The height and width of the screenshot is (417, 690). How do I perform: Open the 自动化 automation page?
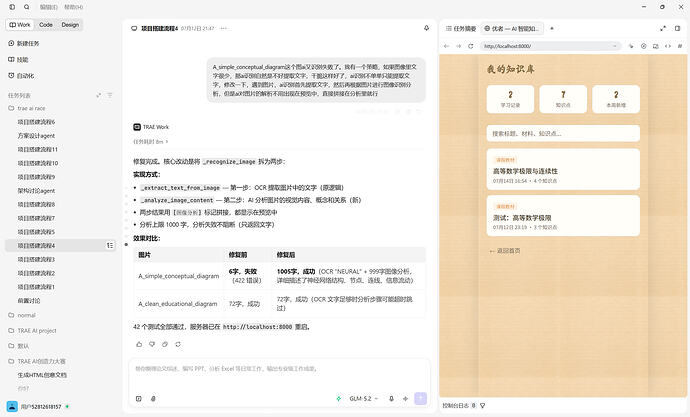21,76
